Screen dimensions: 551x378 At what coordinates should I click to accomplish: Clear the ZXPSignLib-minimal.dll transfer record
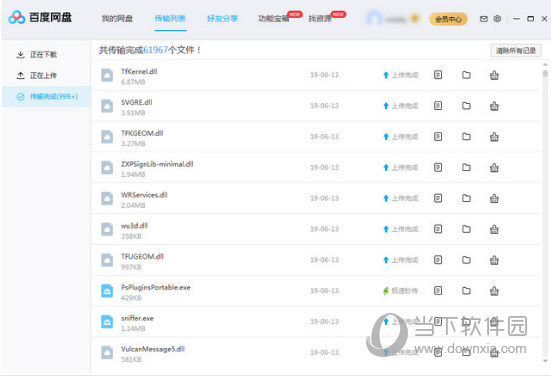coord(494,168)
